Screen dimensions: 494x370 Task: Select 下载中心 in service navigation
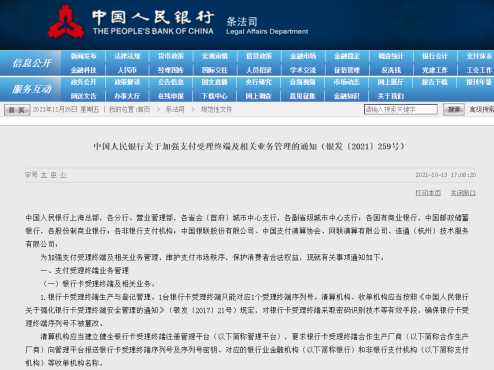tap(215, 96)
